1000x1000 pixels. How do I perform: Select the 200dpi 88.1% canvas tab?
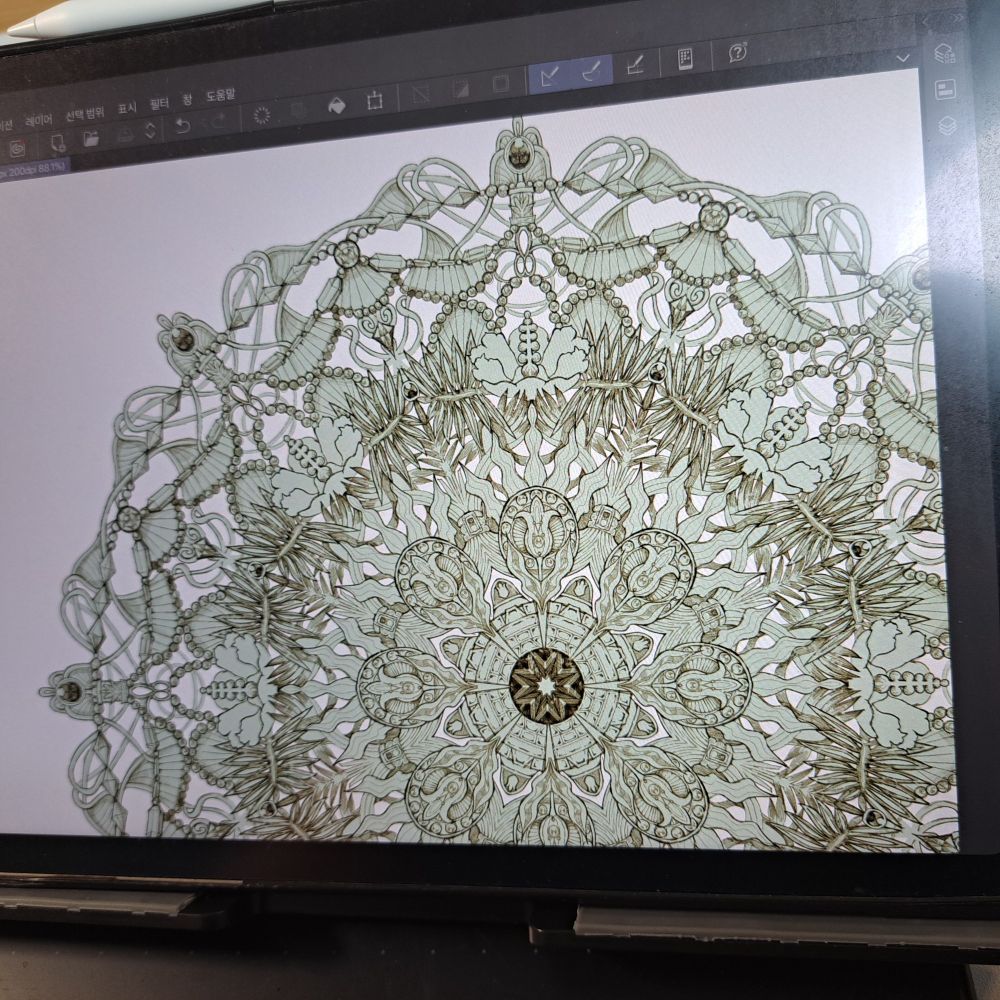click(x=33, y=171)
